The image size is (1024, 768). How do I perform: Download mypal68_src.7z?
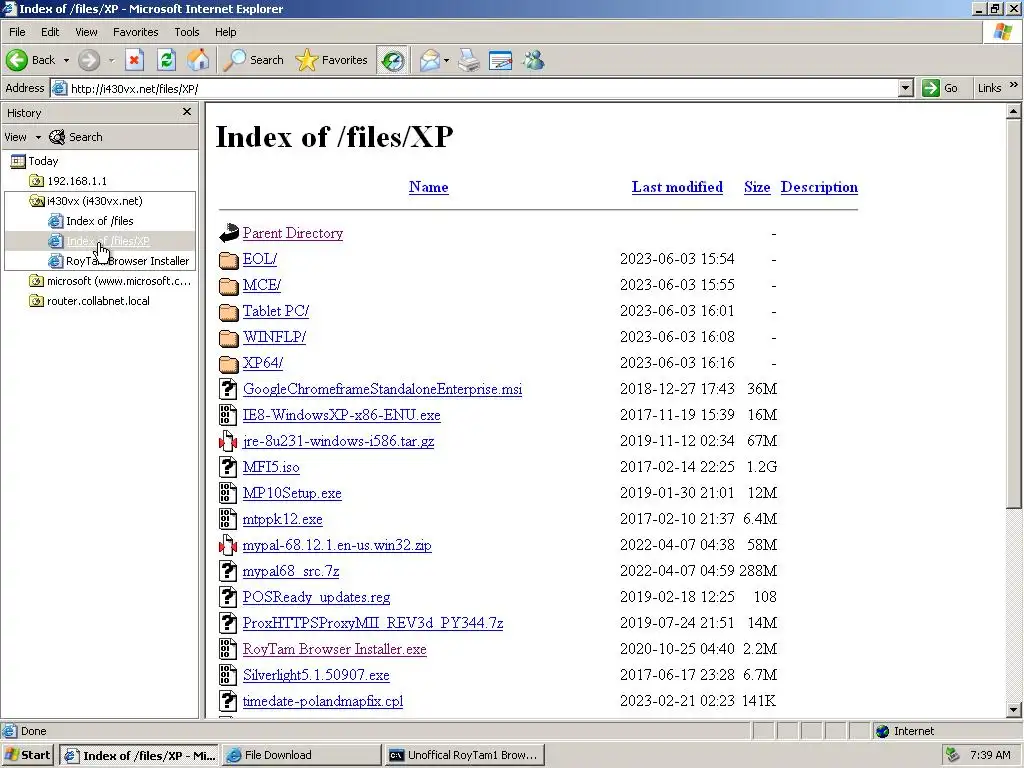[291, 571]
